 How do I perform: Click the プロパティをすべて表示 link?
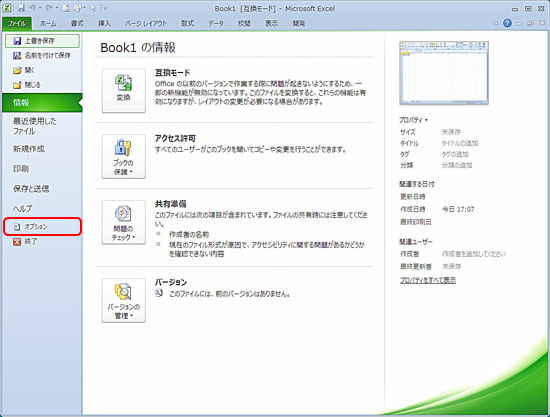[x=428, y=280]
